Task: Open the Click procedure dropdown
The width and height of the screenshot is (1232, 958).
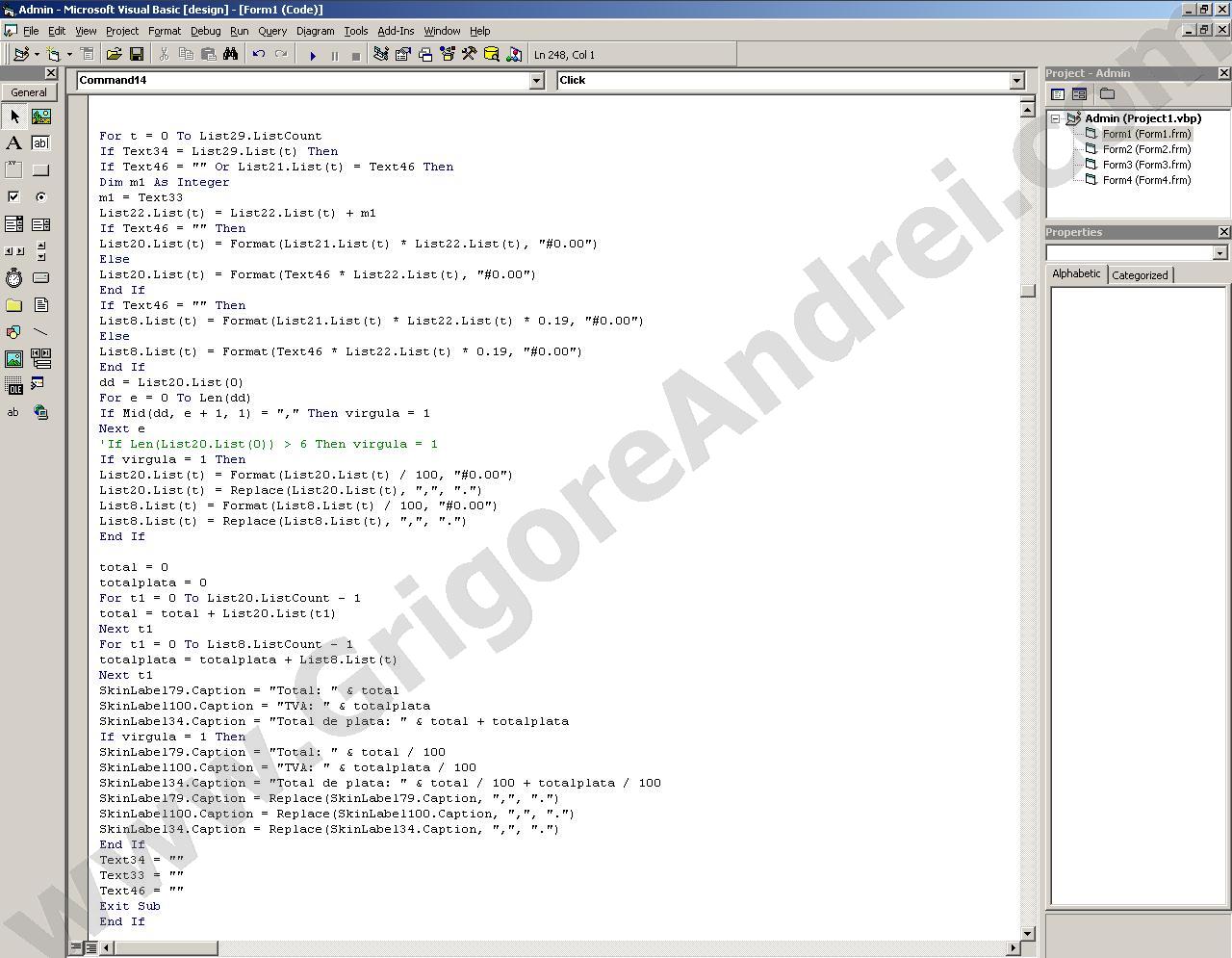Action: click(1017, 81)
